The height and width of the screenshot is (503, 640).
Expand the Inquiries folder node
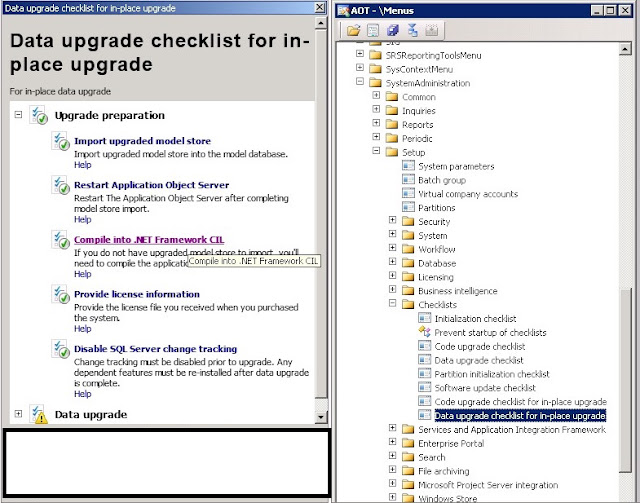pyautogui.click(x=376, y=109)
